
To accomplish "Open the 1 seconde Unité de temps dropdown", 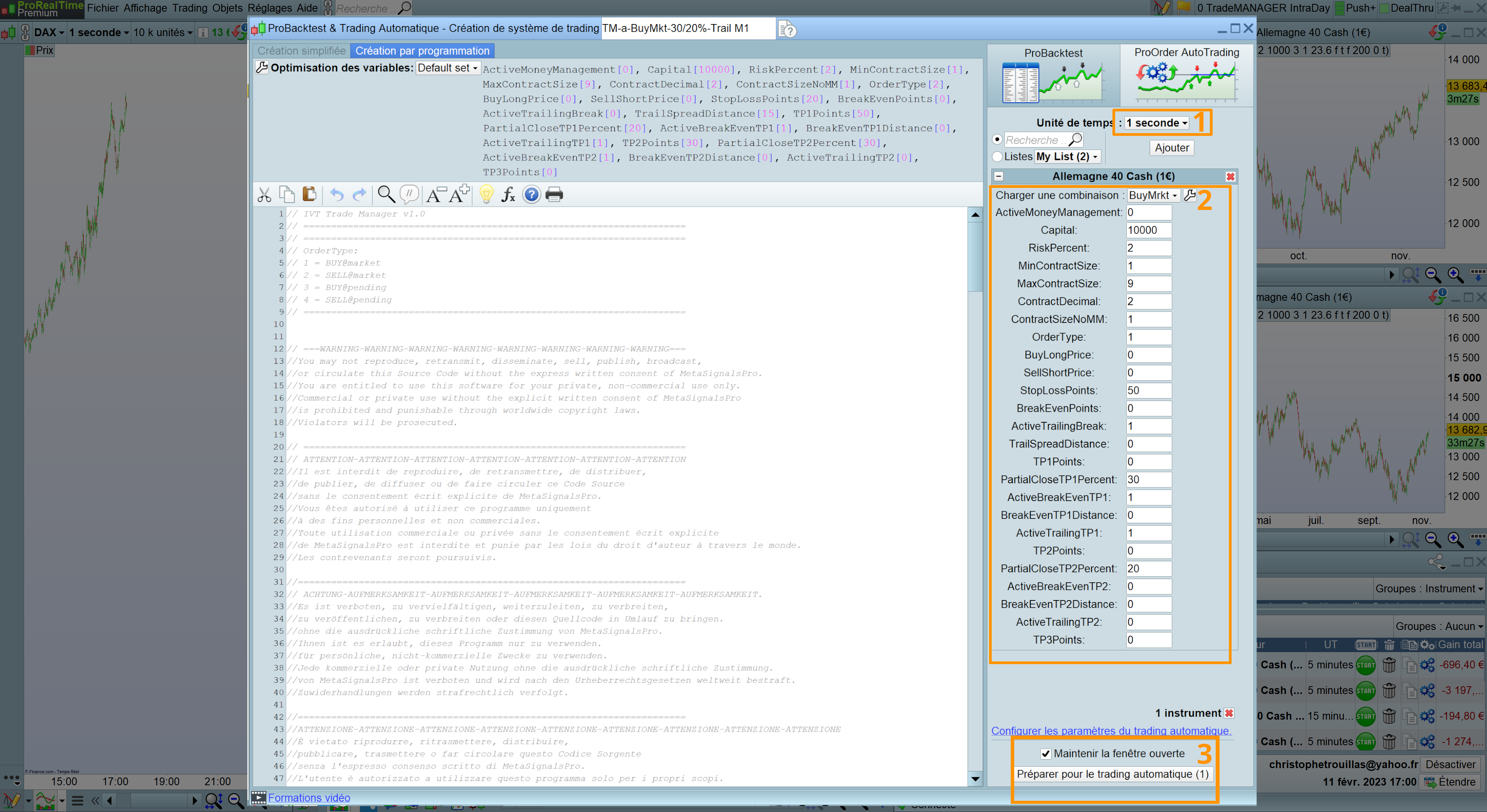I will click(x=1157, y=123).
